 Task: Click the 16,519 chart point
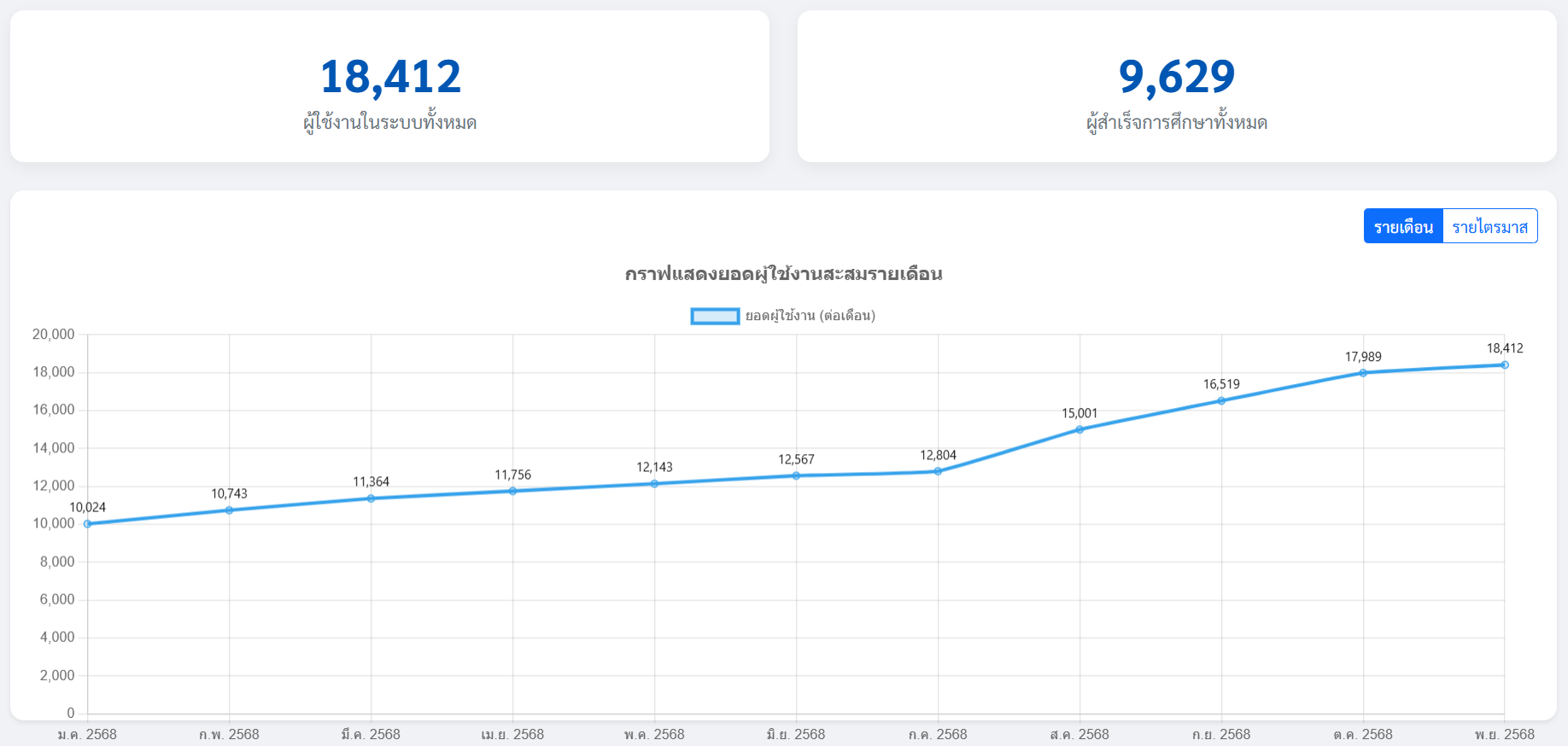(1221, 400)
